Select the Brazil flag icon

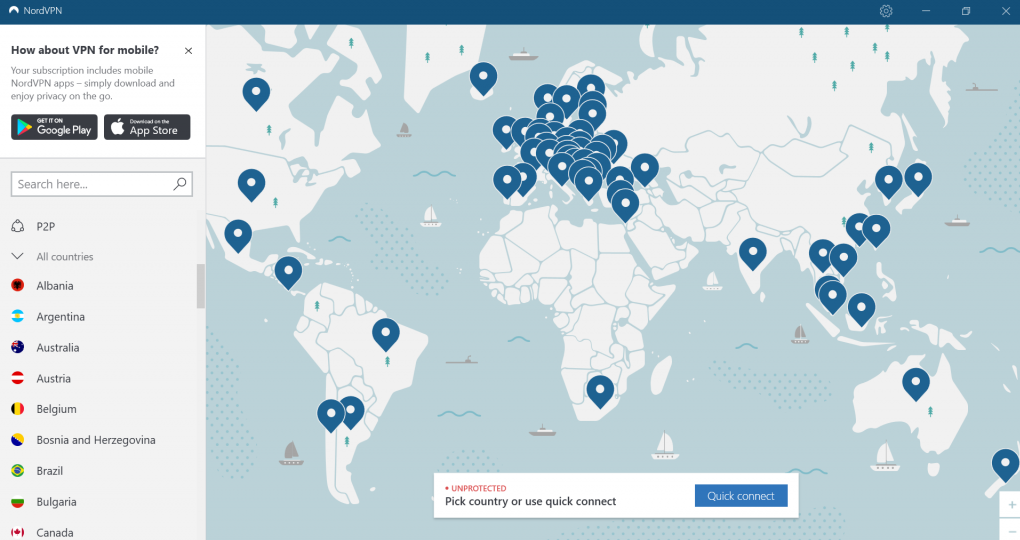point(18,470)
